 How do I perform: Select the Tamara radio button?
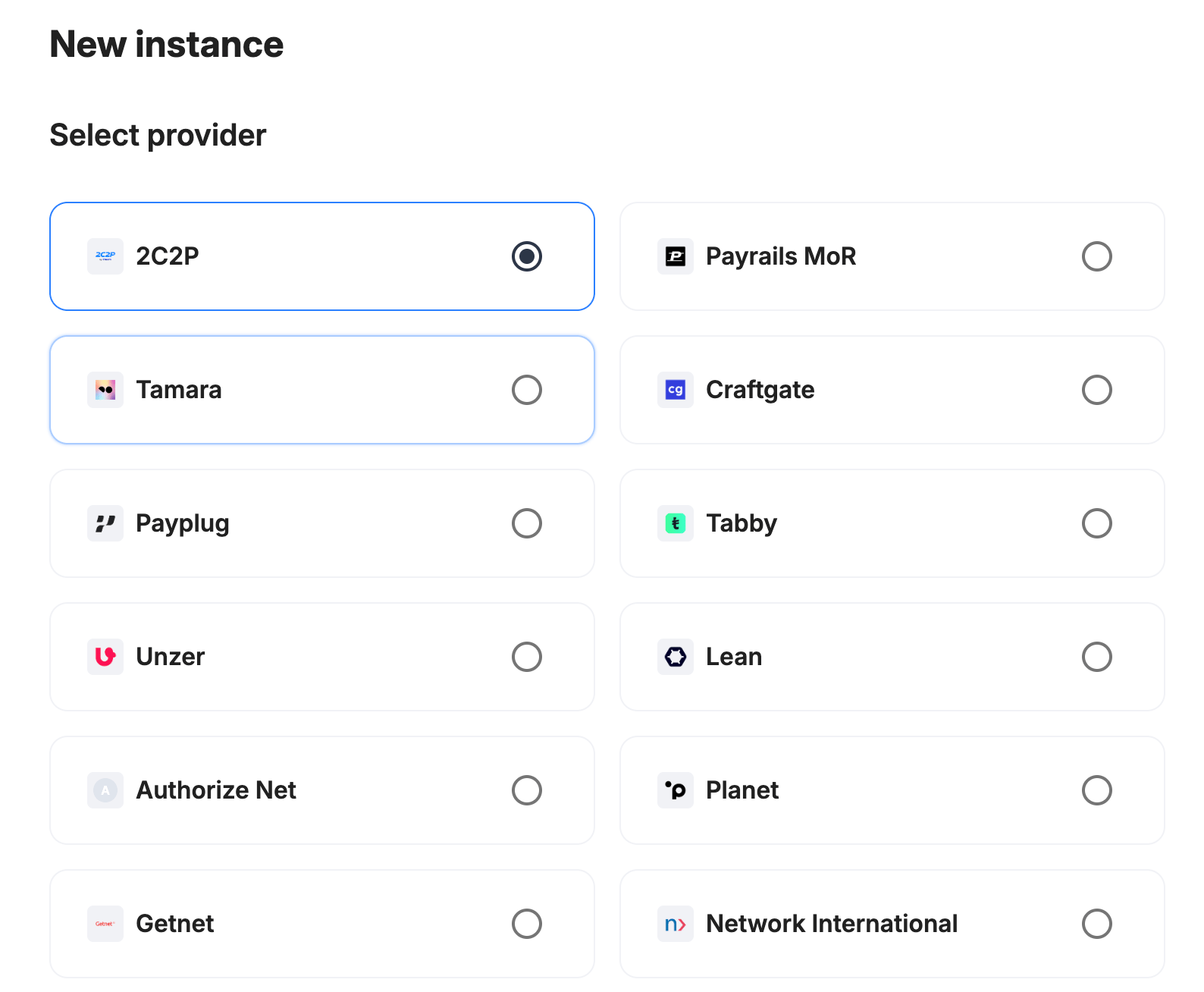pos(527,390)
